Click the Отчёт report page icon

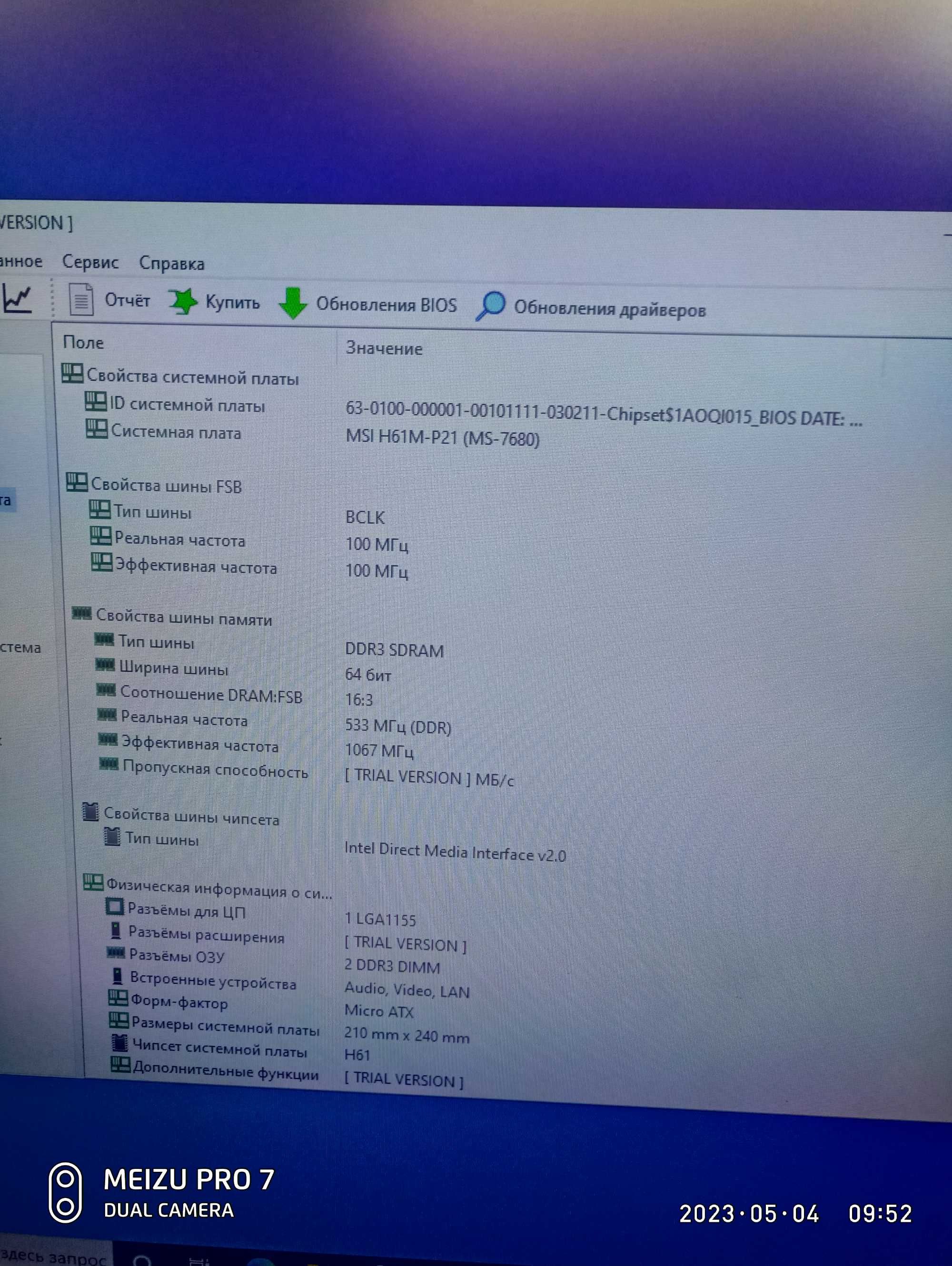tap(81, 299)
